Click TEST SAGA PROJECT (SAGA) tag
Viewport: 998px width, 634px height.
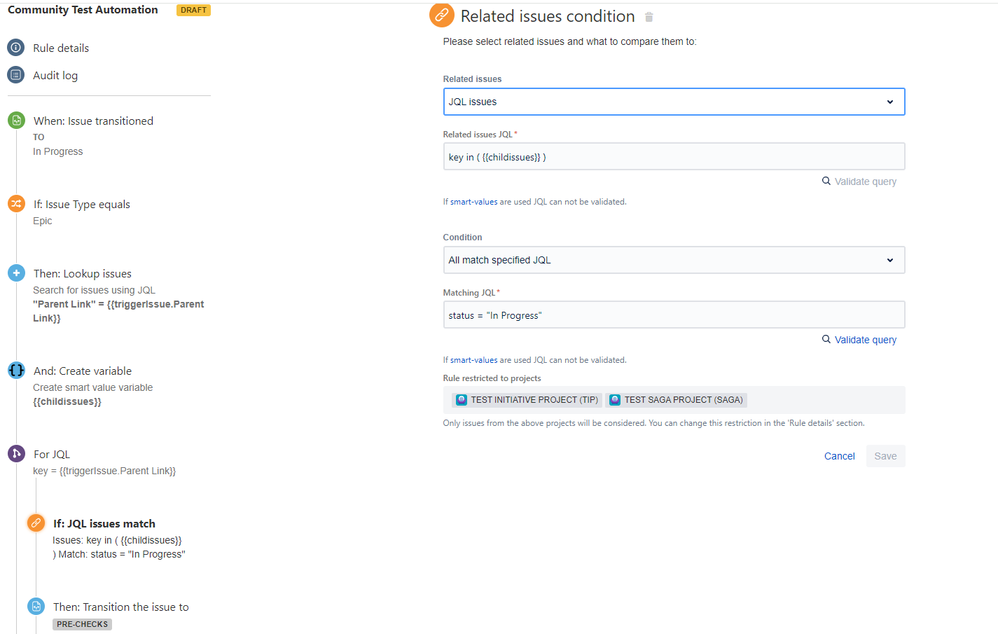(676, 400)
